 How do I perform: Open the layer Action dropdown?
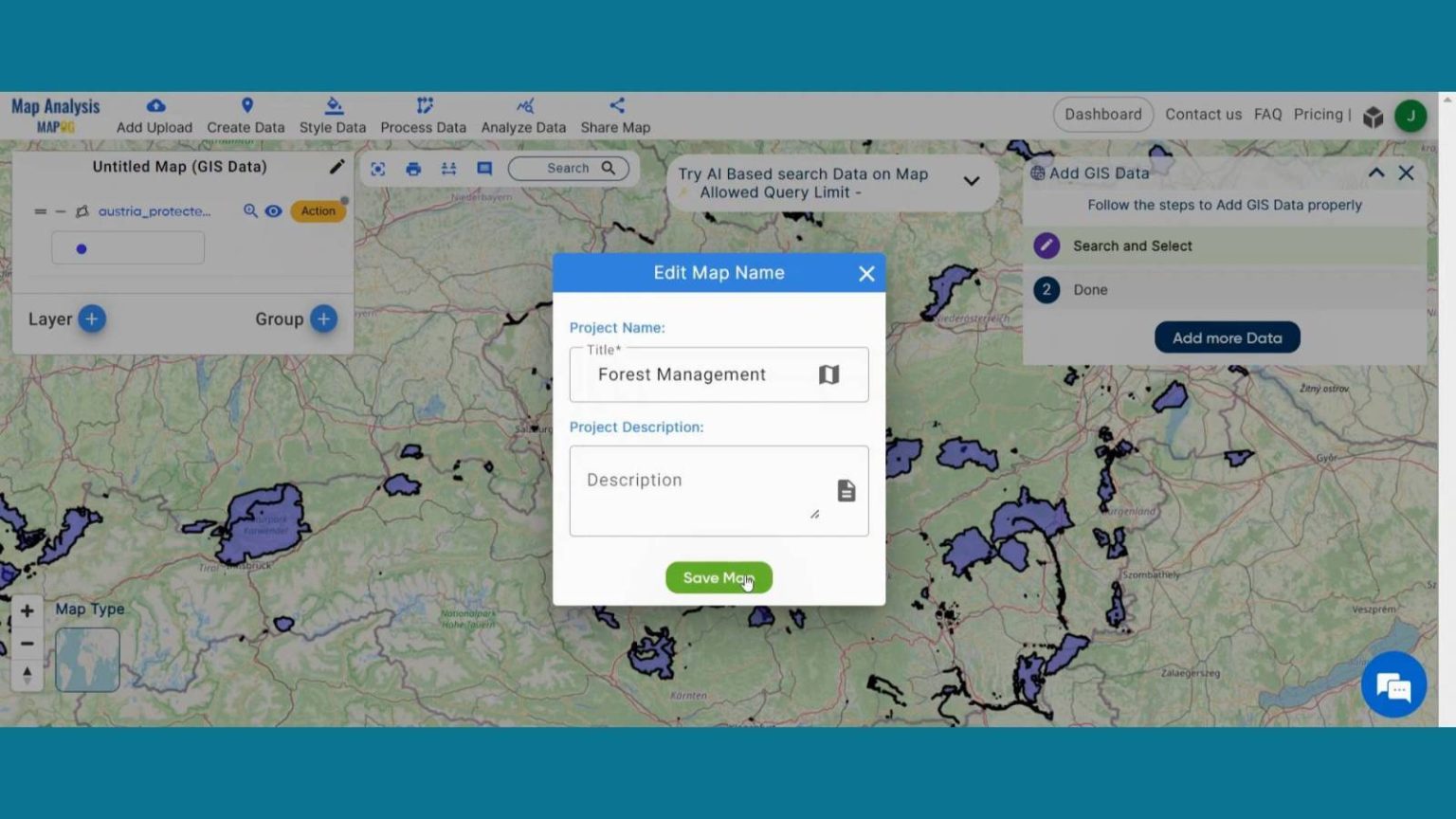318,211
